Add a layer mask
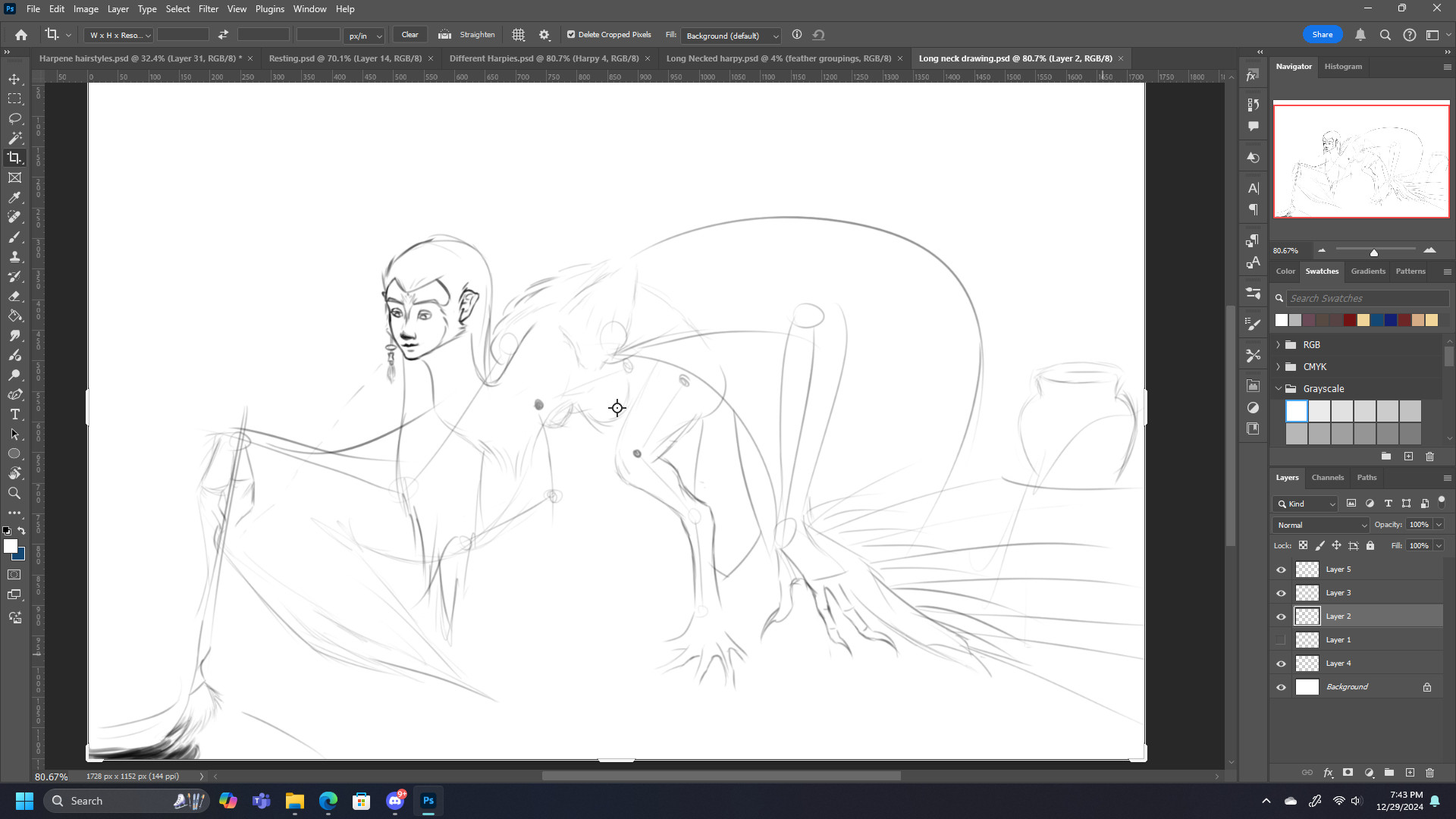Image resolution: width=1456 pixels, height=819 pixels. coord(1348,773)
